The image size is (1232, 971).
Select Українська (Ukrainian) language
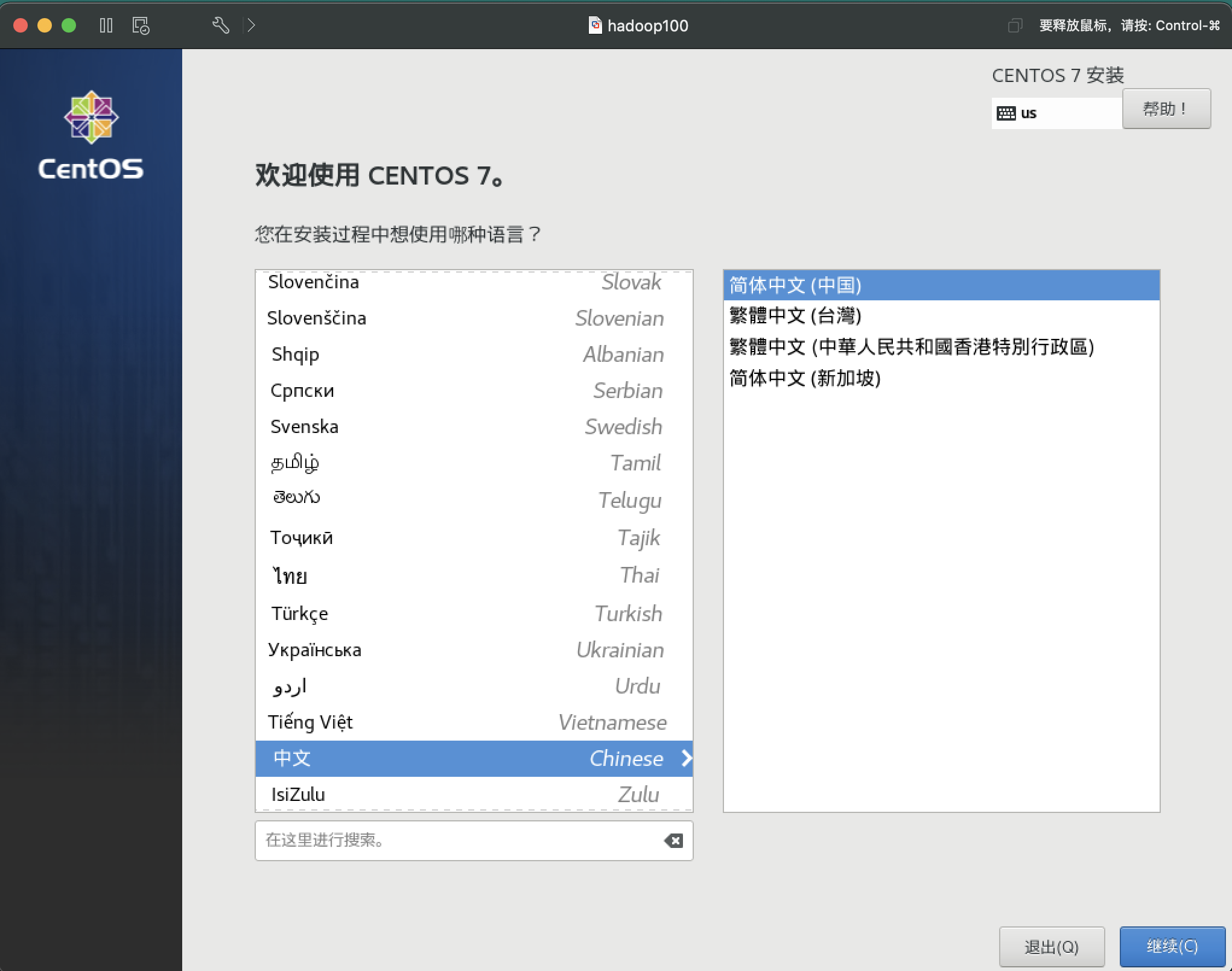[474, 650]
